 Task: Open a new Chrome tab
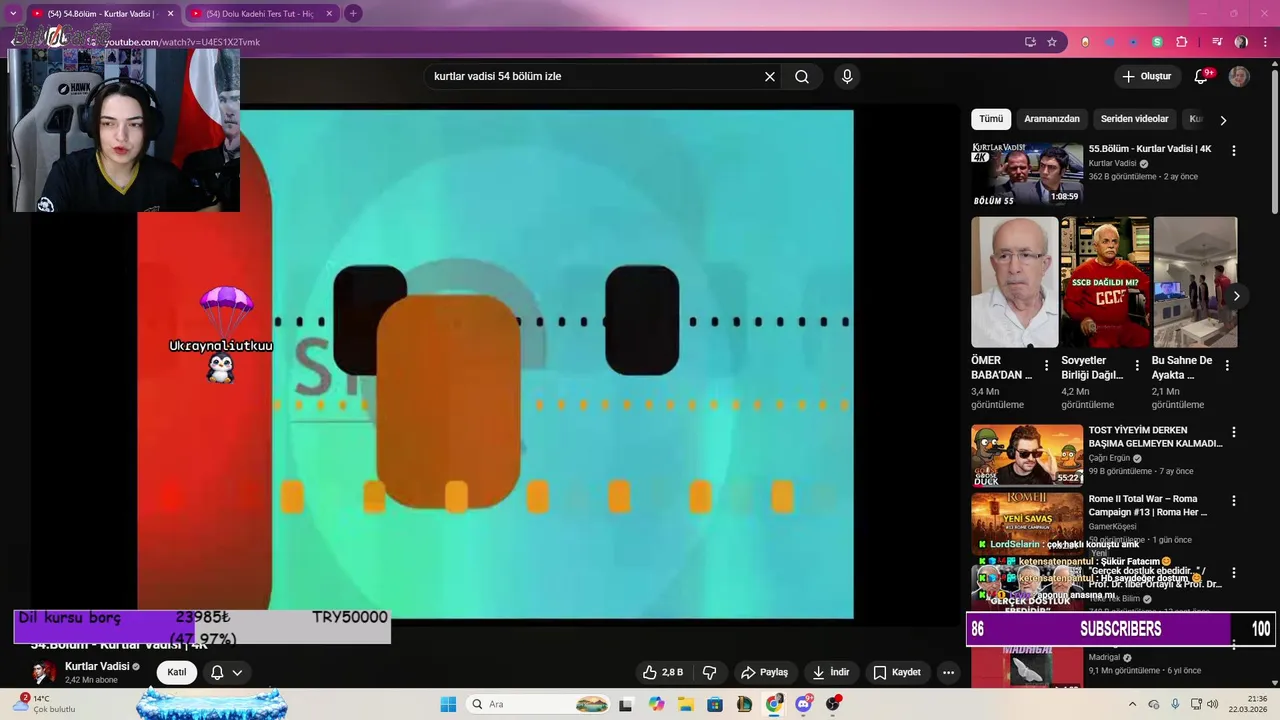pos(353,14)
